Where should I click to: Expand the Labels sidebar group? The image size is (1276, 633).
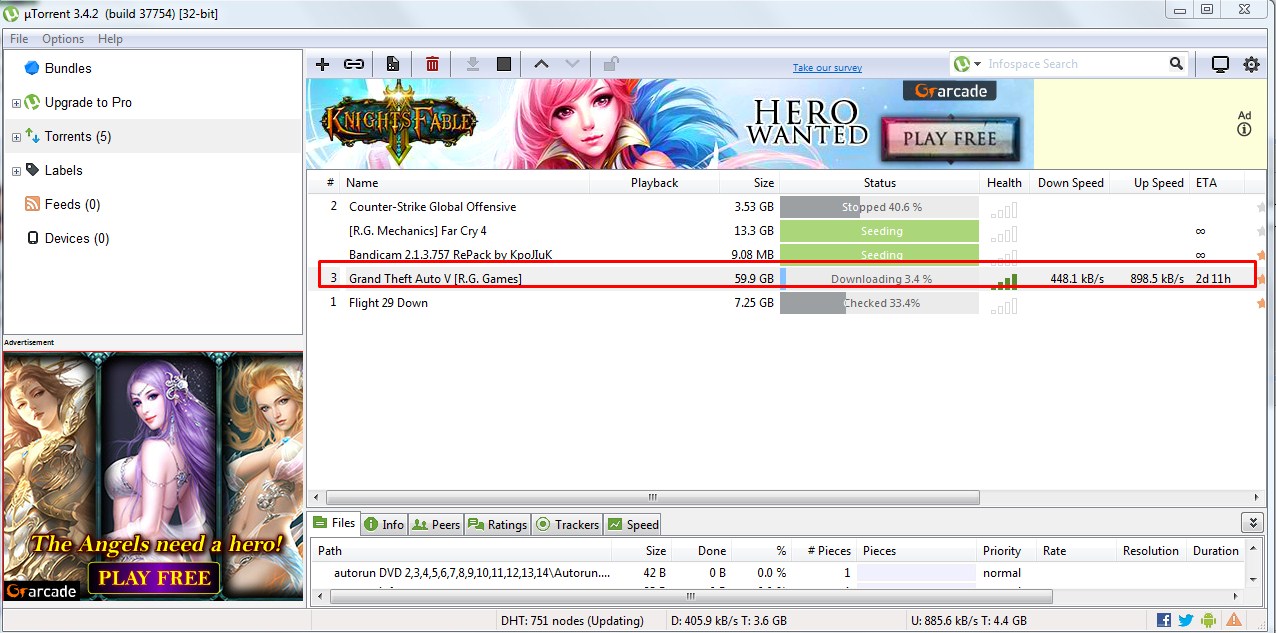pos(16,170)
